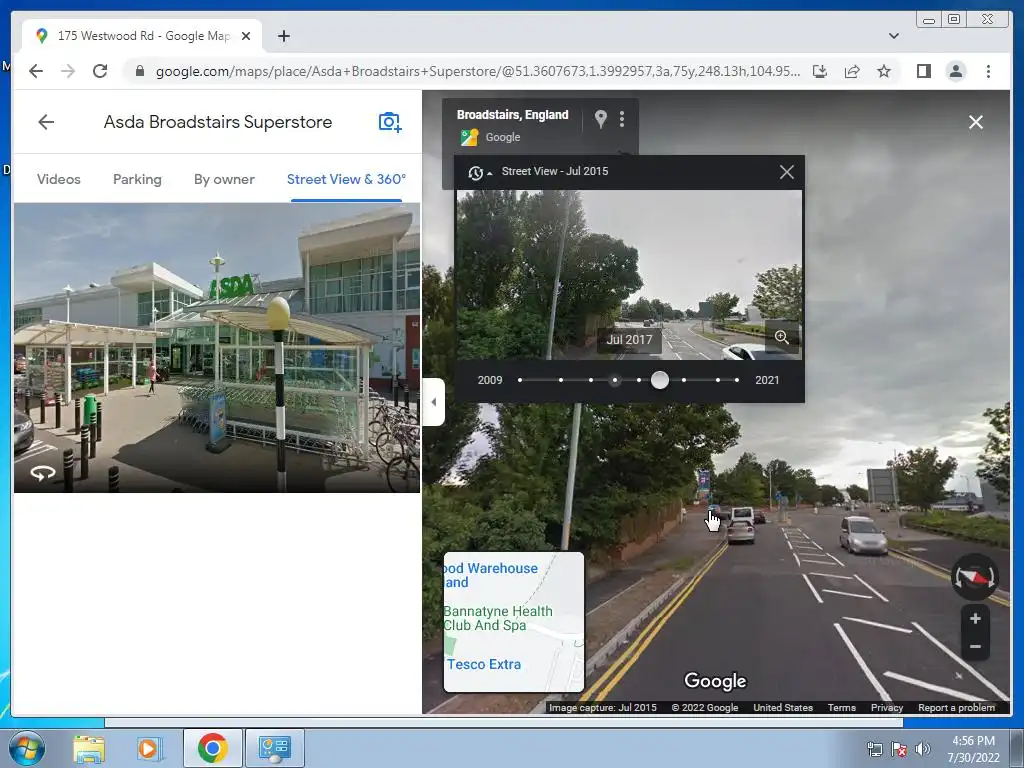Open location pin in Street View card
Viewport: 1024px width, 768px height.
point(600,119)
